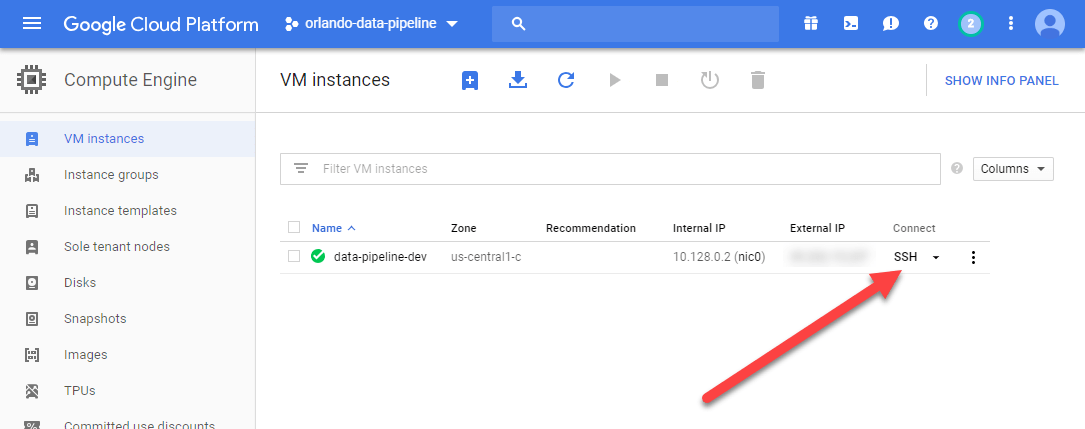Image resolution: width=1085 pixels, height=429 pixels.
Task: Go to Snapshots in the sidebar
Action: tap(95, 319)
